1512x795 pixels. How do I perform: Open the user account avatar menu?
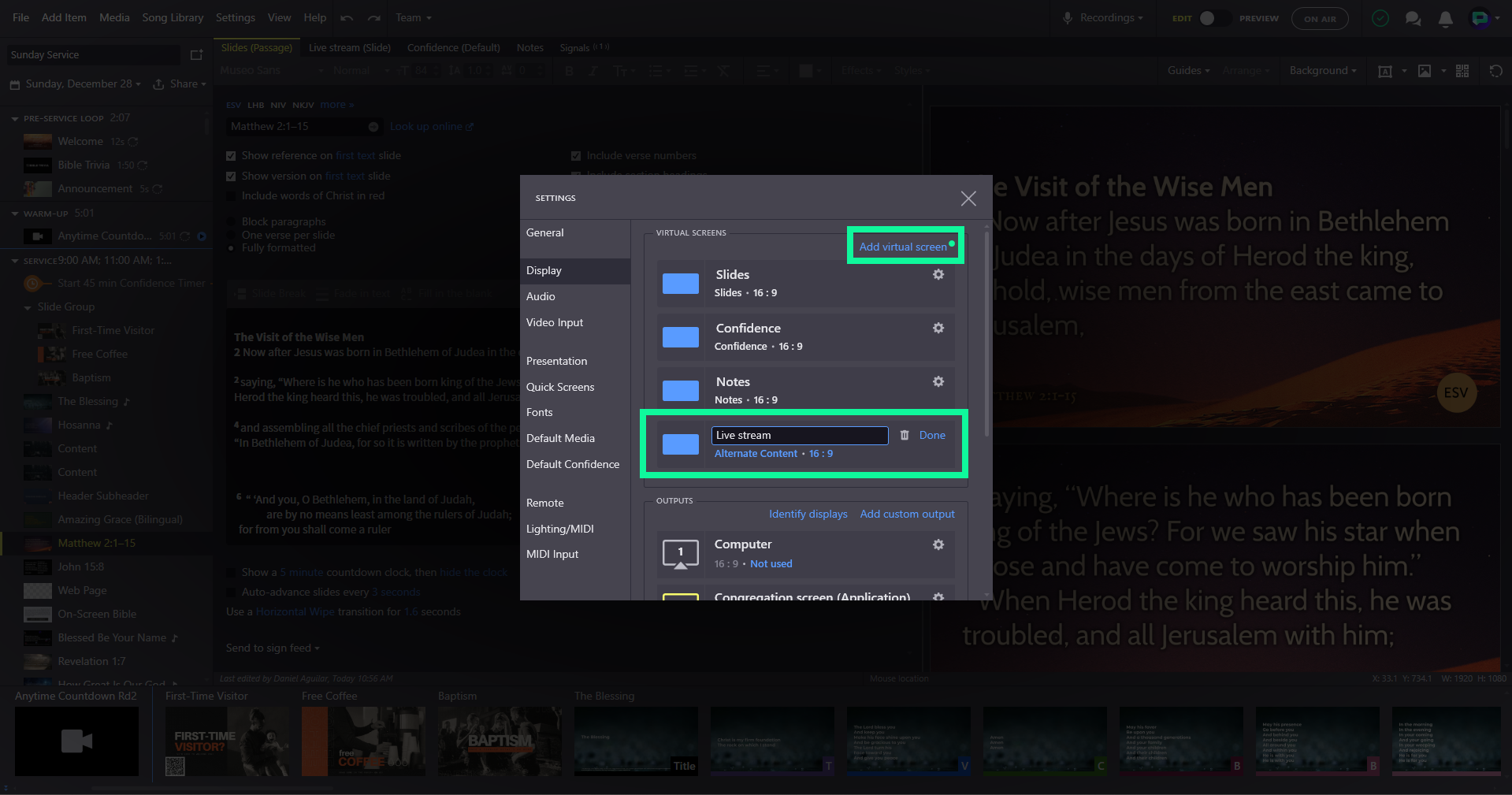(1484, 18)
